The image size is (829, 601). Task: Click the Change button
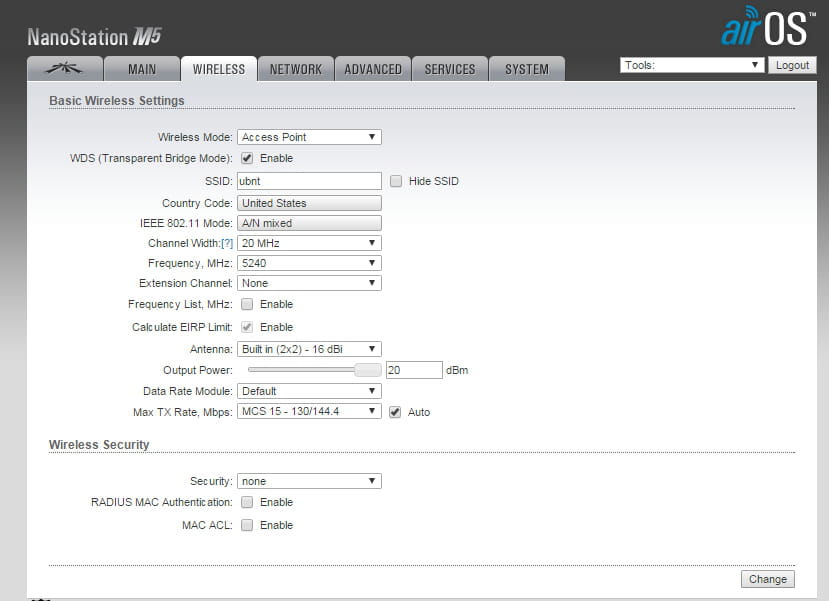(768, 579)
